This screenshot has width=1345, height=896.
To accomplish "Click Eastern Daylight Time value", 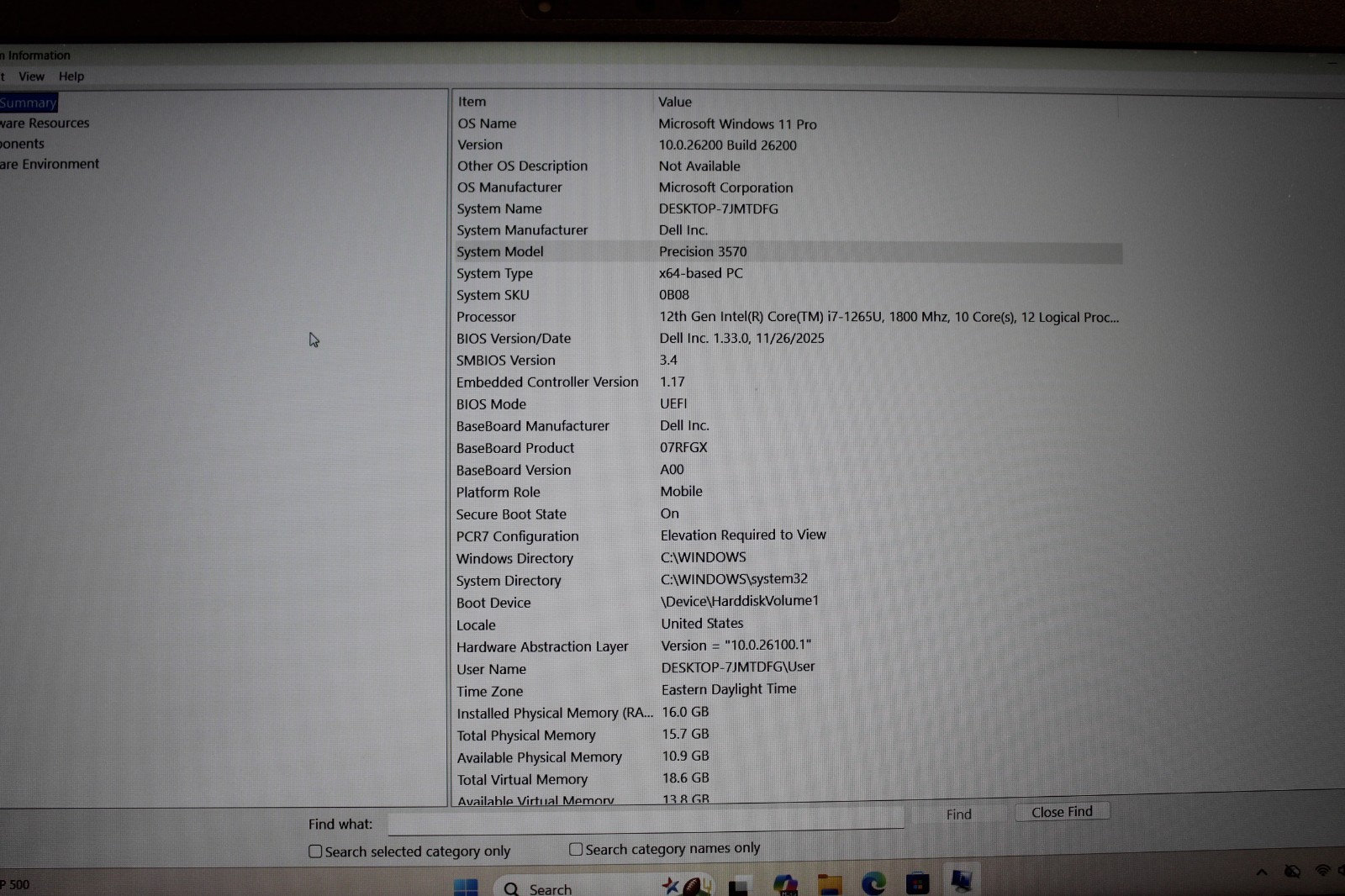I will pyautogui.click(x=729, y=689).
